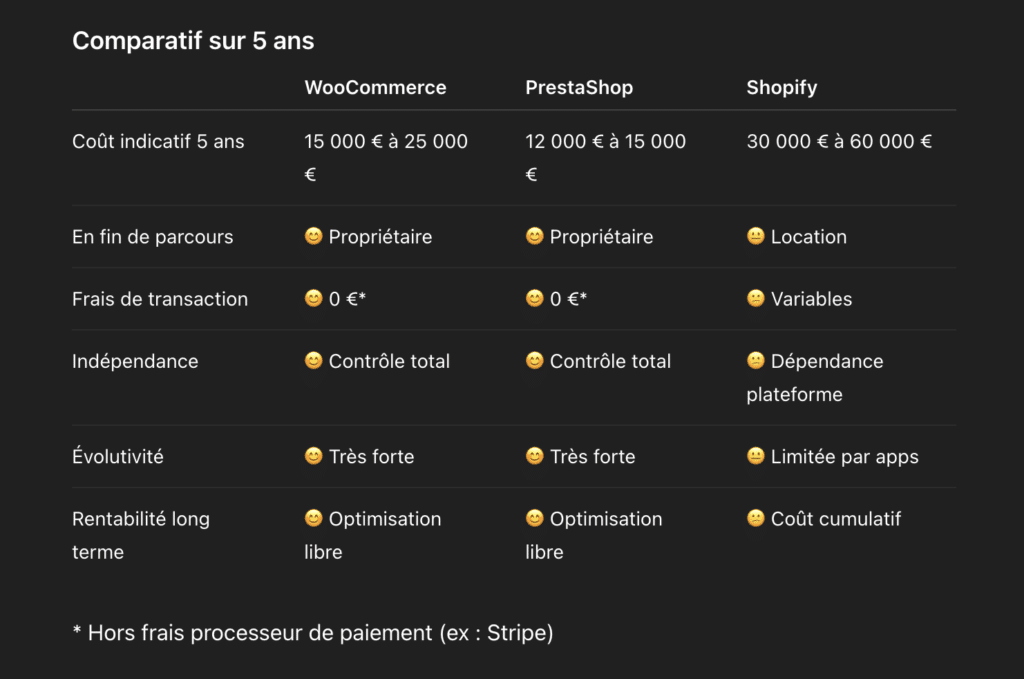This screenshot has width=1024, height=679.
Task: Click the Comparatif sur 5 ans heading
Action: tap(193, 41)
